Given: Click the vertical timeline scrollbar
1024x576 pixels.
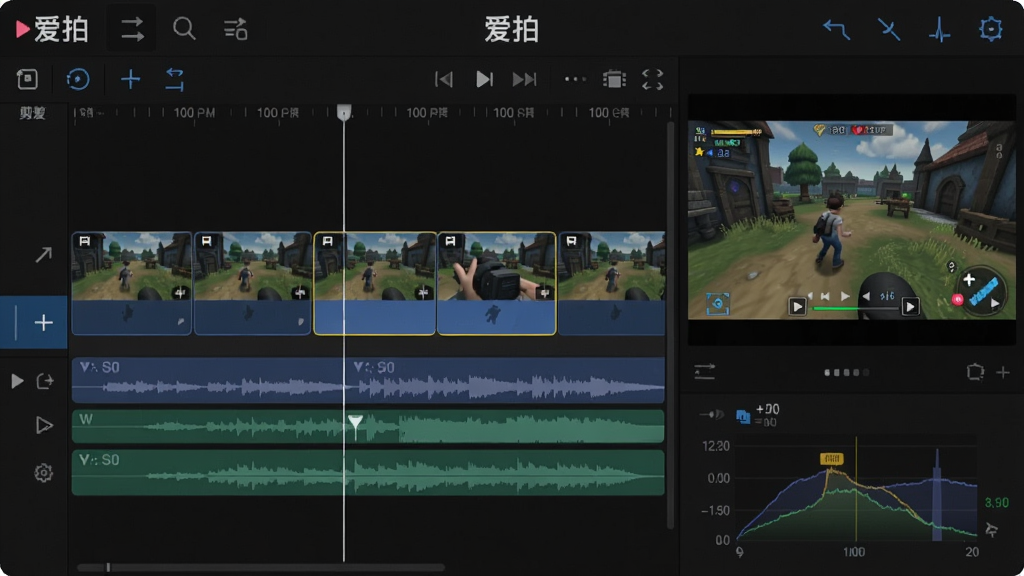Looking at the screenshot, I should pos(670,325).
